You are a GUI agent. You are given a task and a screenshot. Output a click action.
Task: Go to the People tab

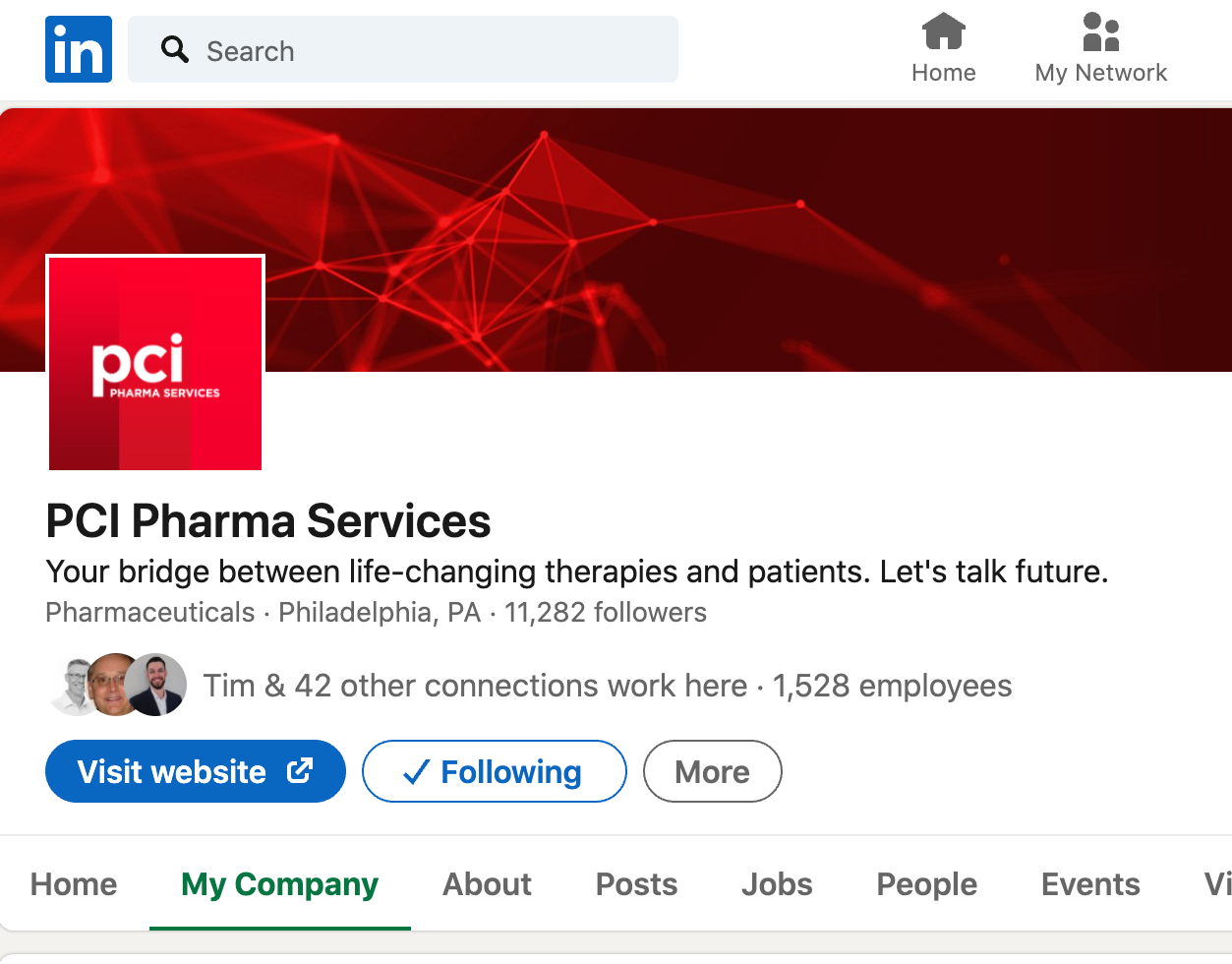click(x=926, y=884)
